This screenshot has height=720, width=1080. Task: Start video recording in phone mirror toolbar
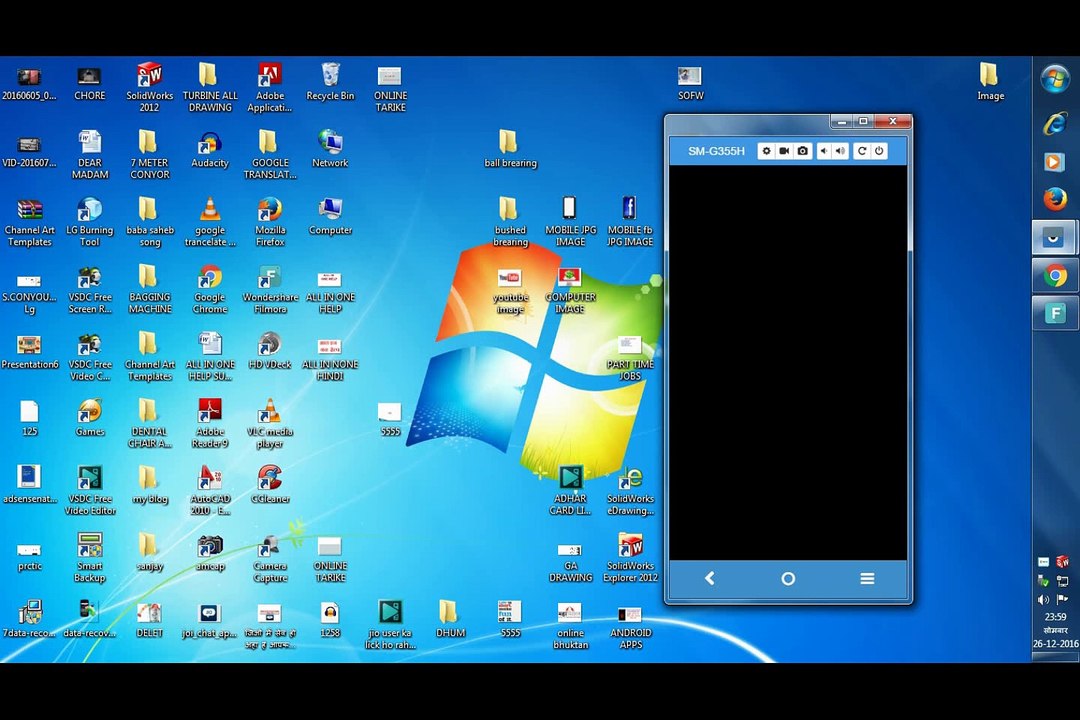784,151
